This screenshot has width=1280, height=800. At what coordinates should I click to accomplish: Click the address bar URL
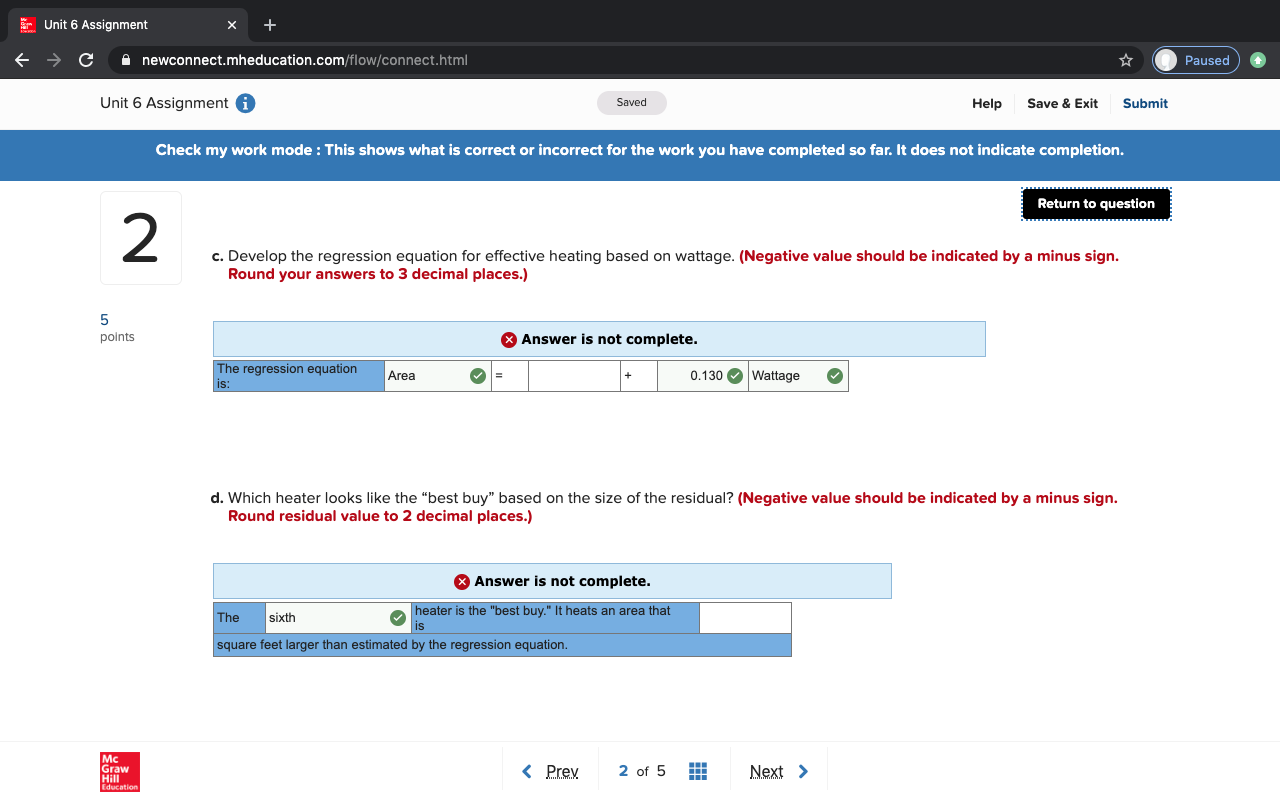click(305, 60)
